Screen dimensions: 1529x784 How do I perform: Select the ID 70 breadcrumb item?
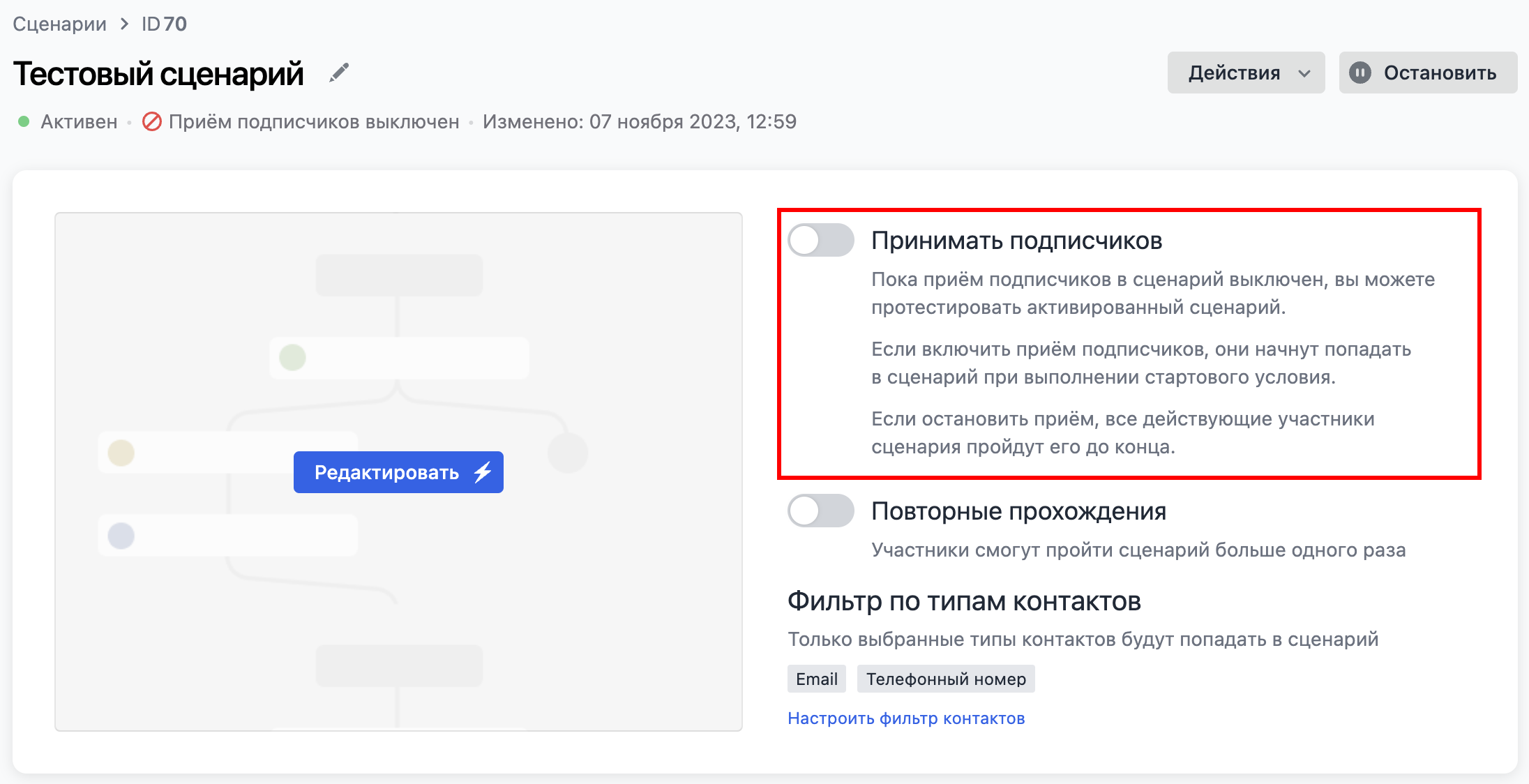[163, 23]
